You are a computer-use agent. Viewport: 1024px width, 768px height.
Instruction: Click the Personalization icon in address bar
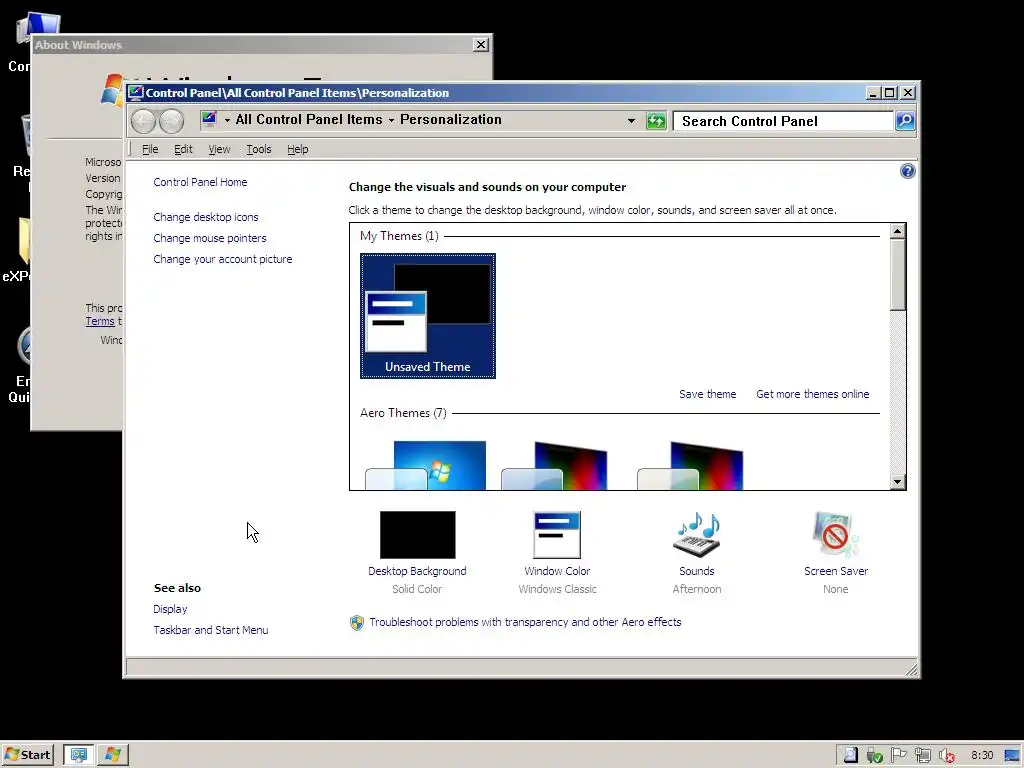[209, 120]
